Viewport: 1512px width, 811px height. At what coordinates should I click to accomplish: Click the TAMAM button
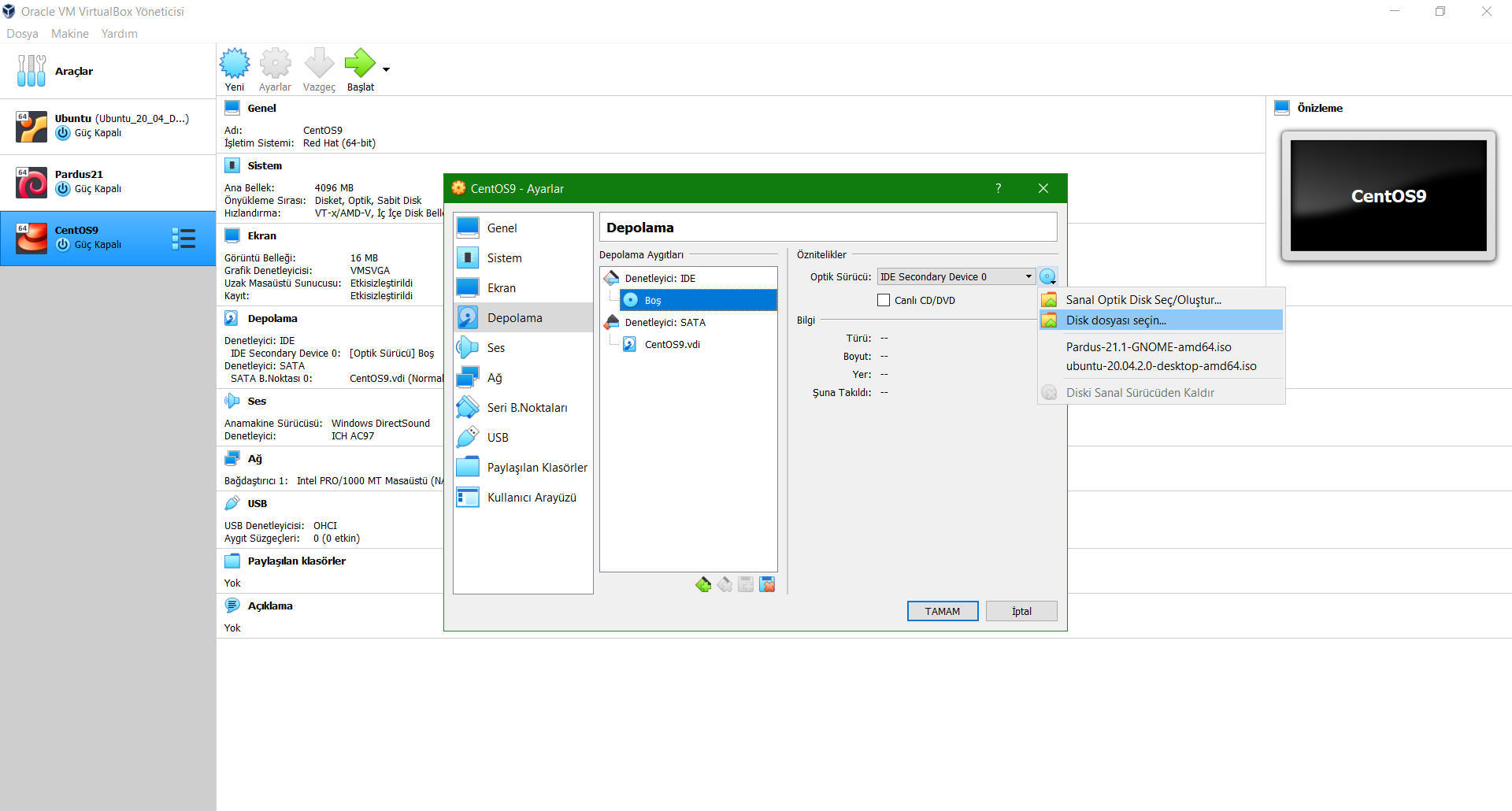pos(943,611)
